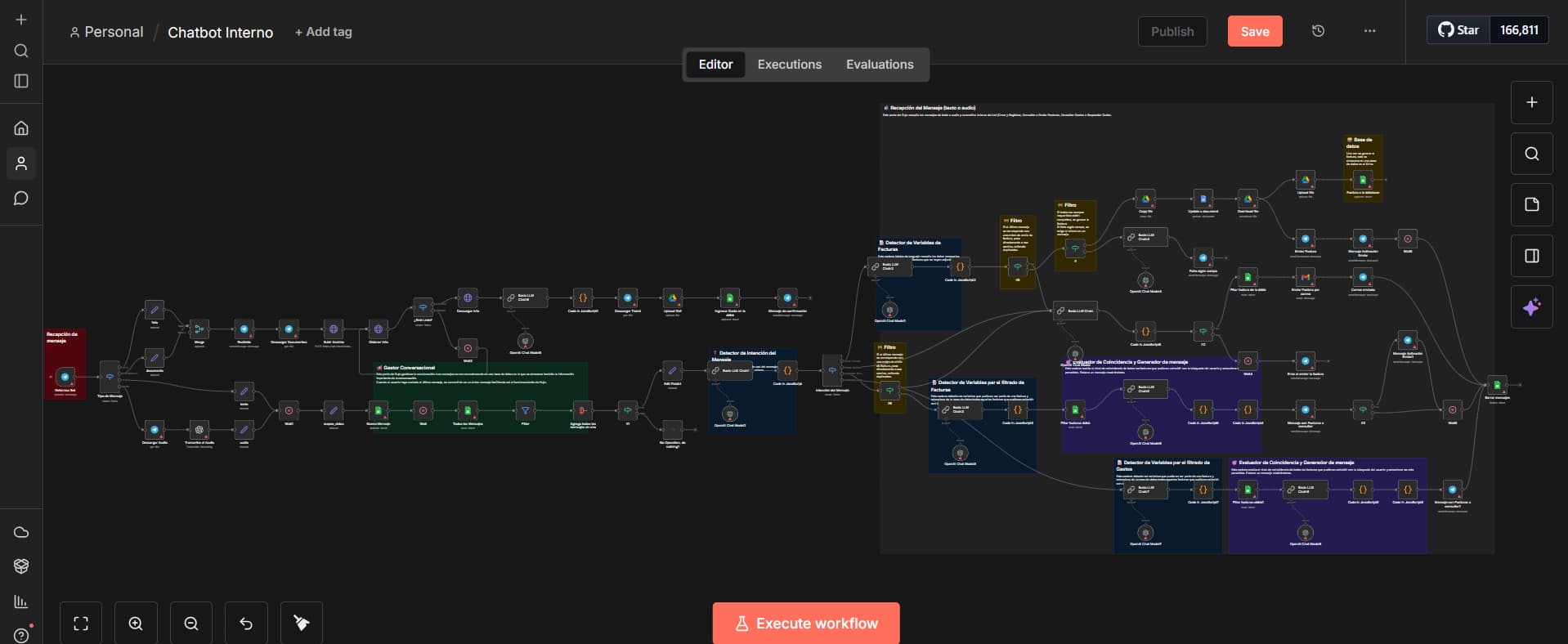
Task: Add a sticky note using the note icon
Action: [x=1532, y=204]
